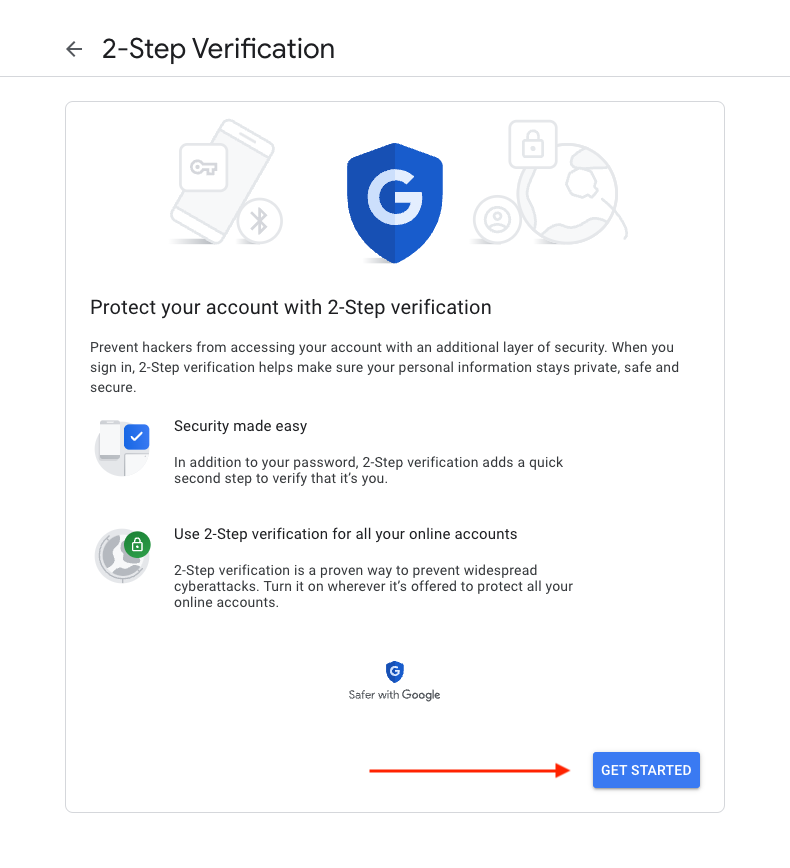Click the GET STARTED button
The width and height of the screenshot is (790, 868).
tap(646, 770)
